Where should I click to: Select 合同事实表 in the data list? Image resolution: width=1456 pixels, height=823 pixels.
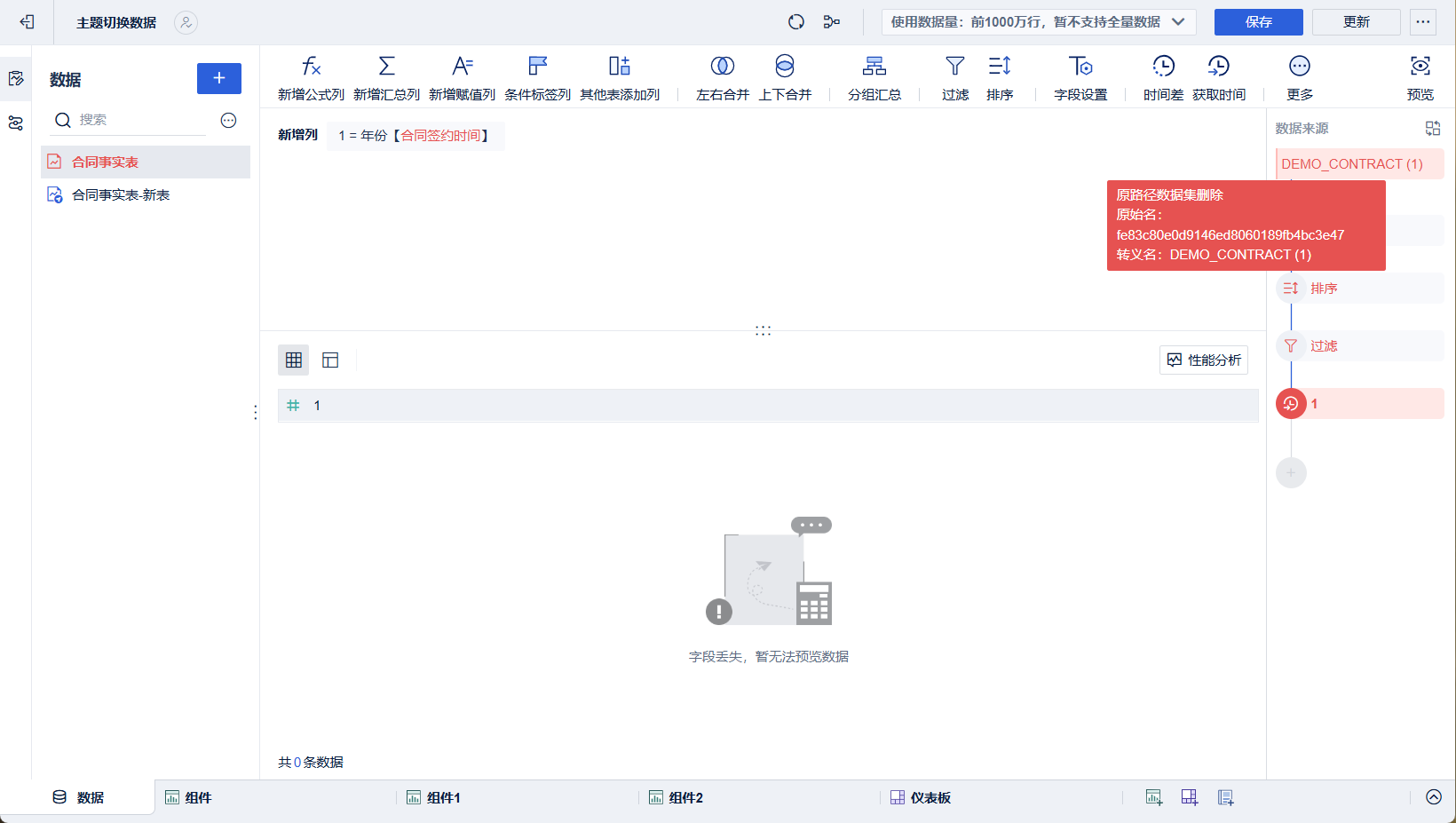coord(146,162)
